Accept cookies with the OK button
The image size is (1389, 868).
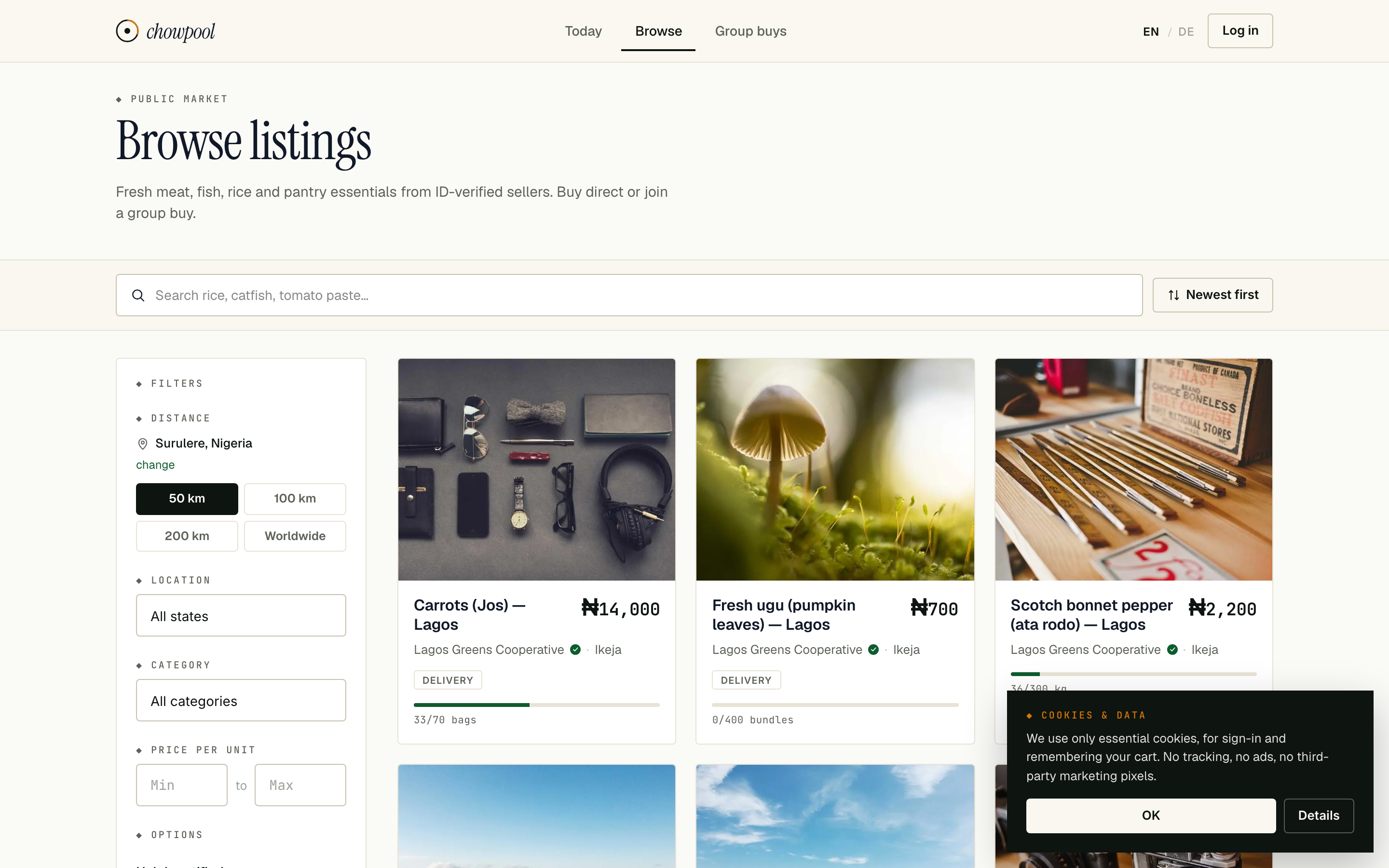[1150, 815]
